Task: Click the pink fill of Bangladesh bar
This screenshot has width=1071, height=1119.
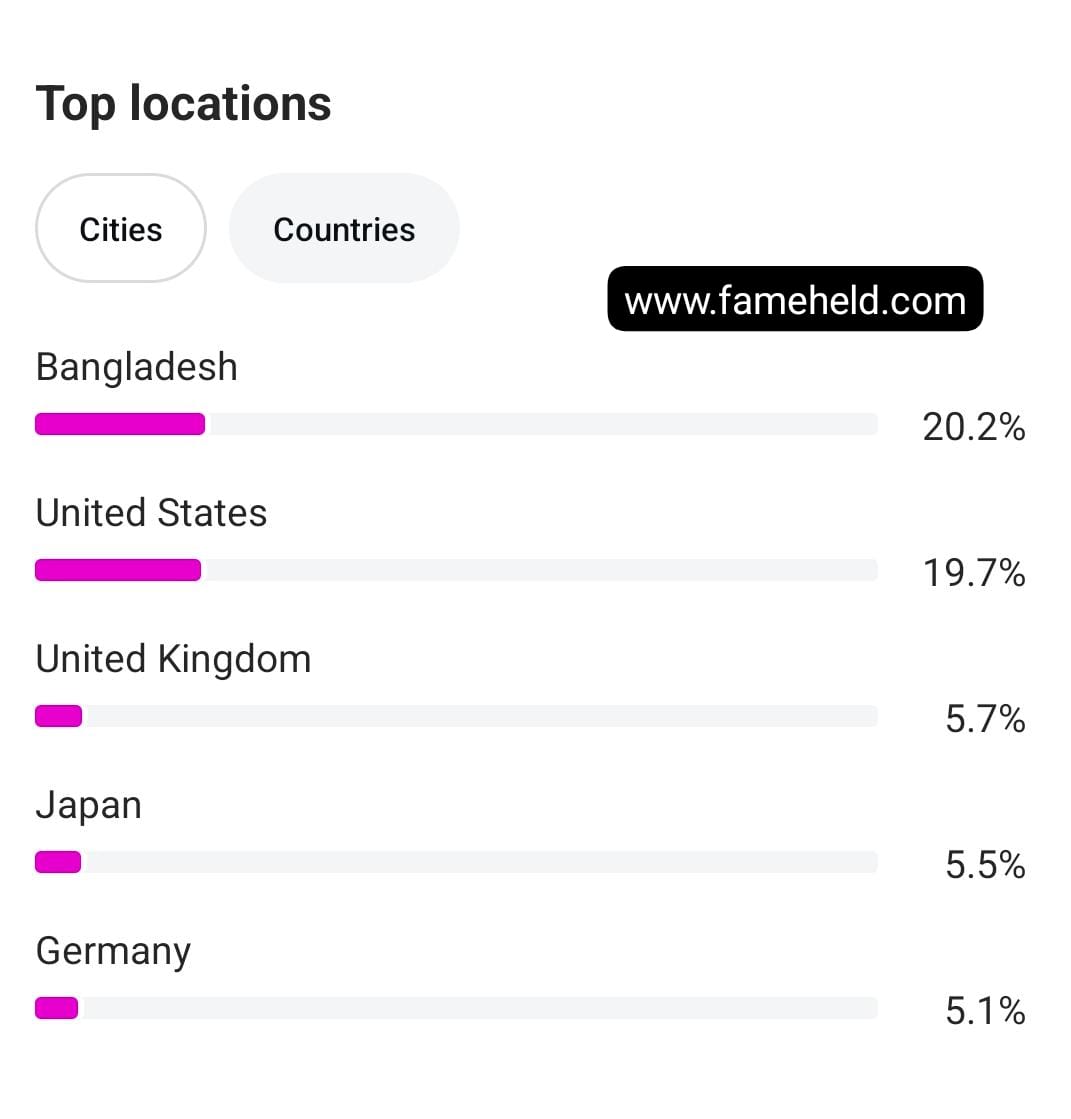Action: point(120,424)
